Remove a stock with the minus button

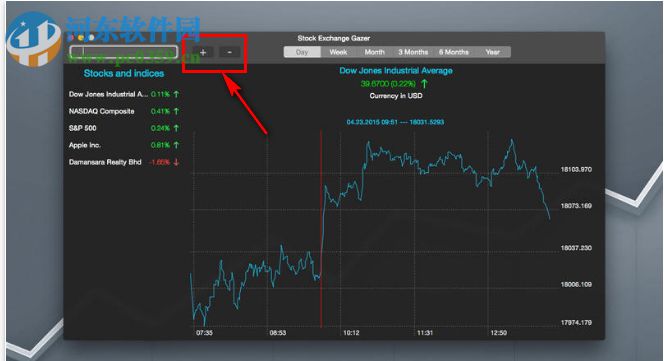[230, 52]
